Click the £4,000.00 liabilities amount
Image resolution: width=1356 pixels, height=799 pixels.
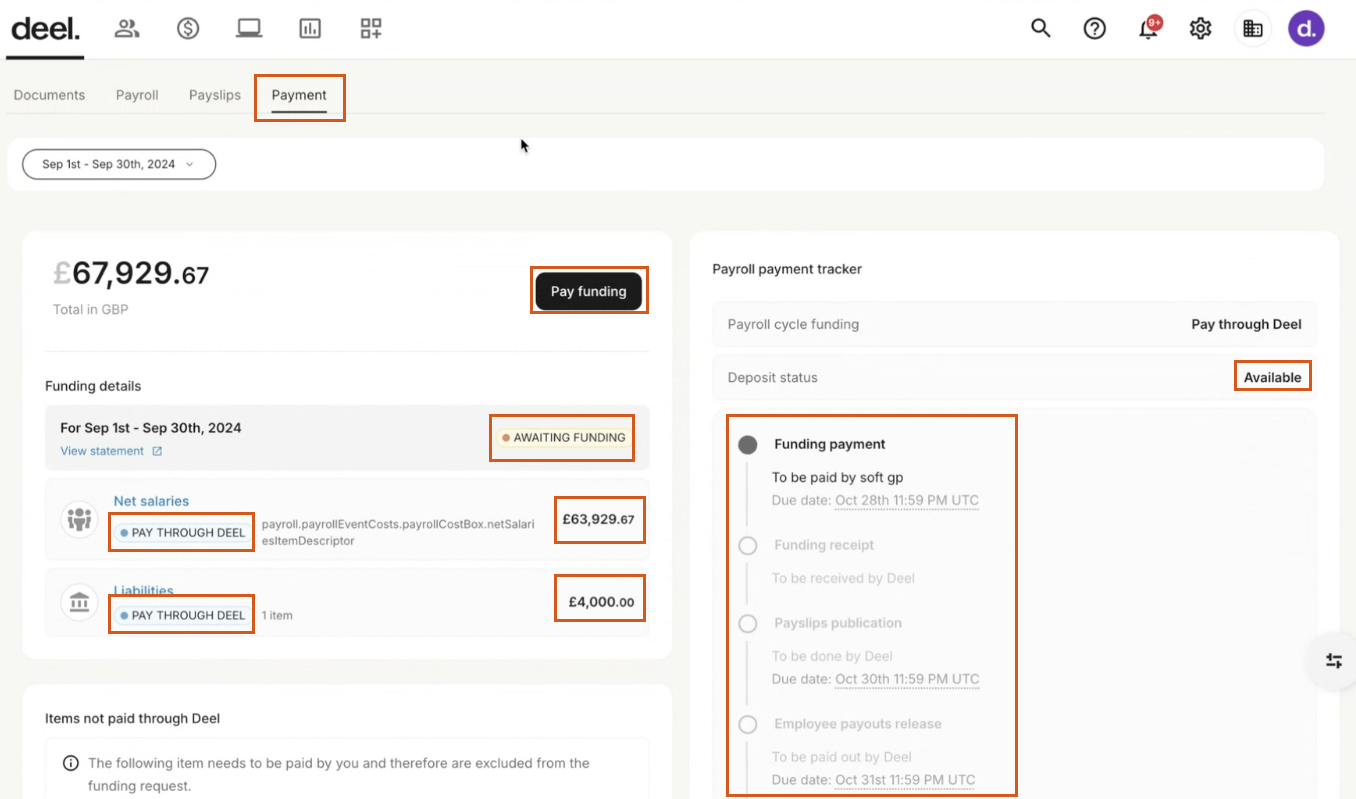601,602
